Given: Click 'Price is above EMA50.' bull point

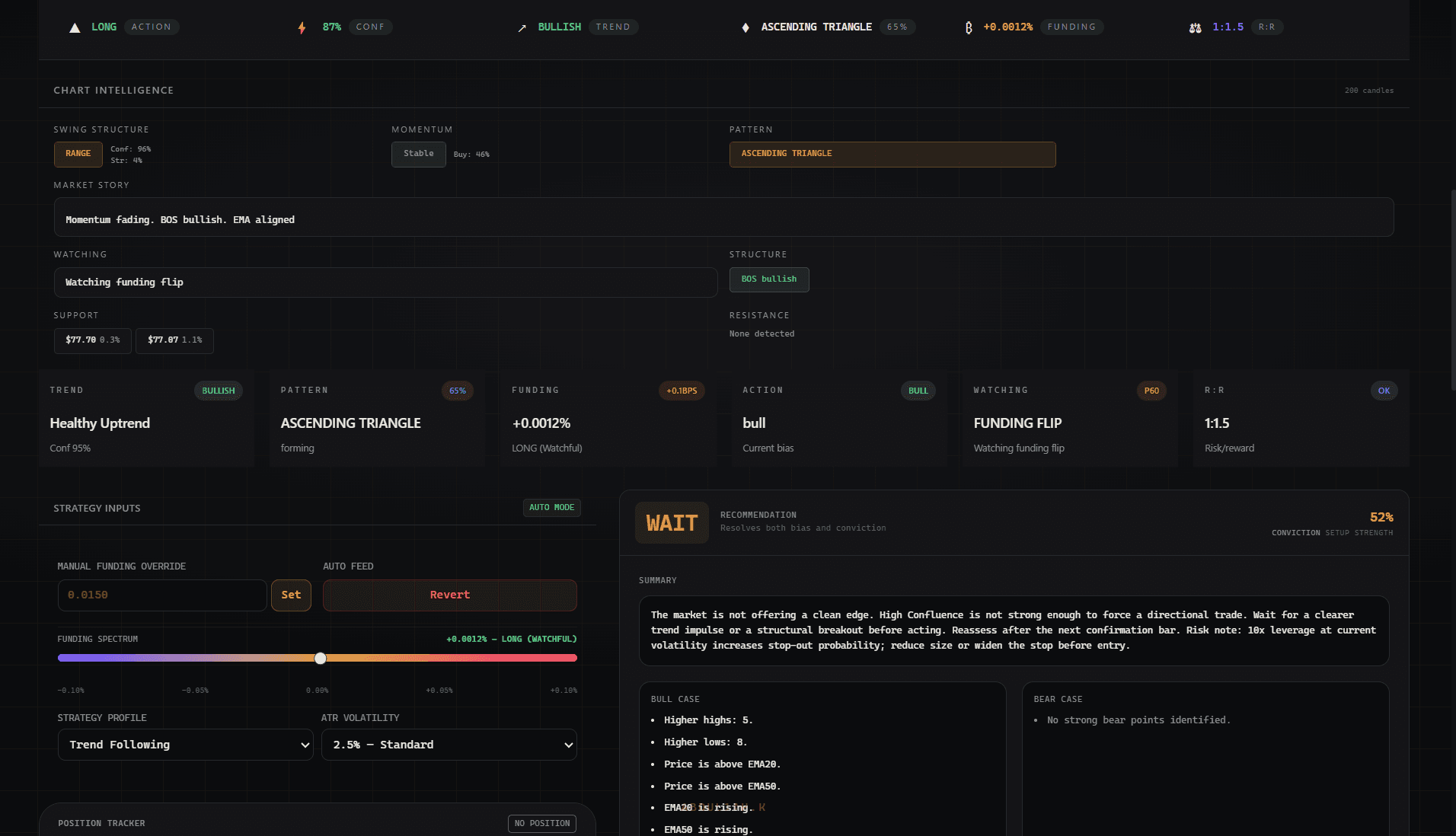Looking at the screenshot, I should point(722,787).
